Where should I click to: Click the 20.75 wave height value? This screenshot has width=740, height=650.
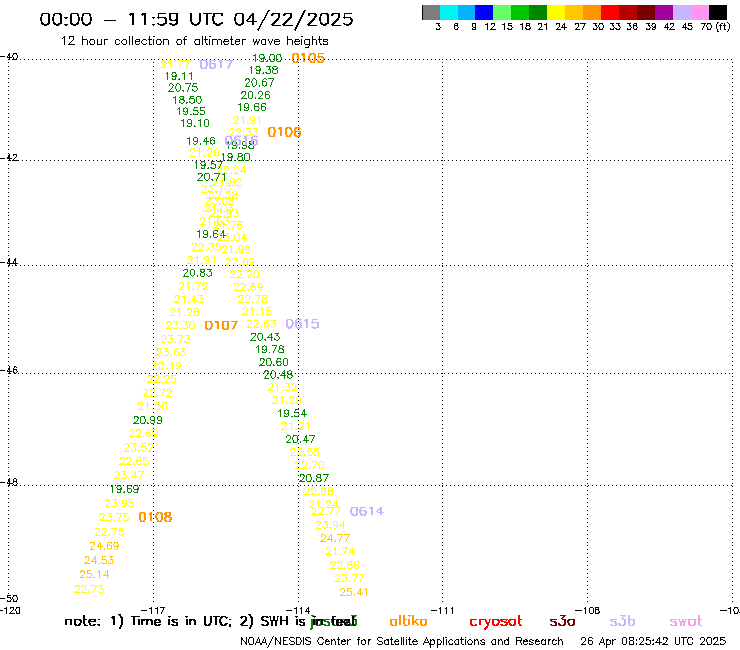click(183, 88)
